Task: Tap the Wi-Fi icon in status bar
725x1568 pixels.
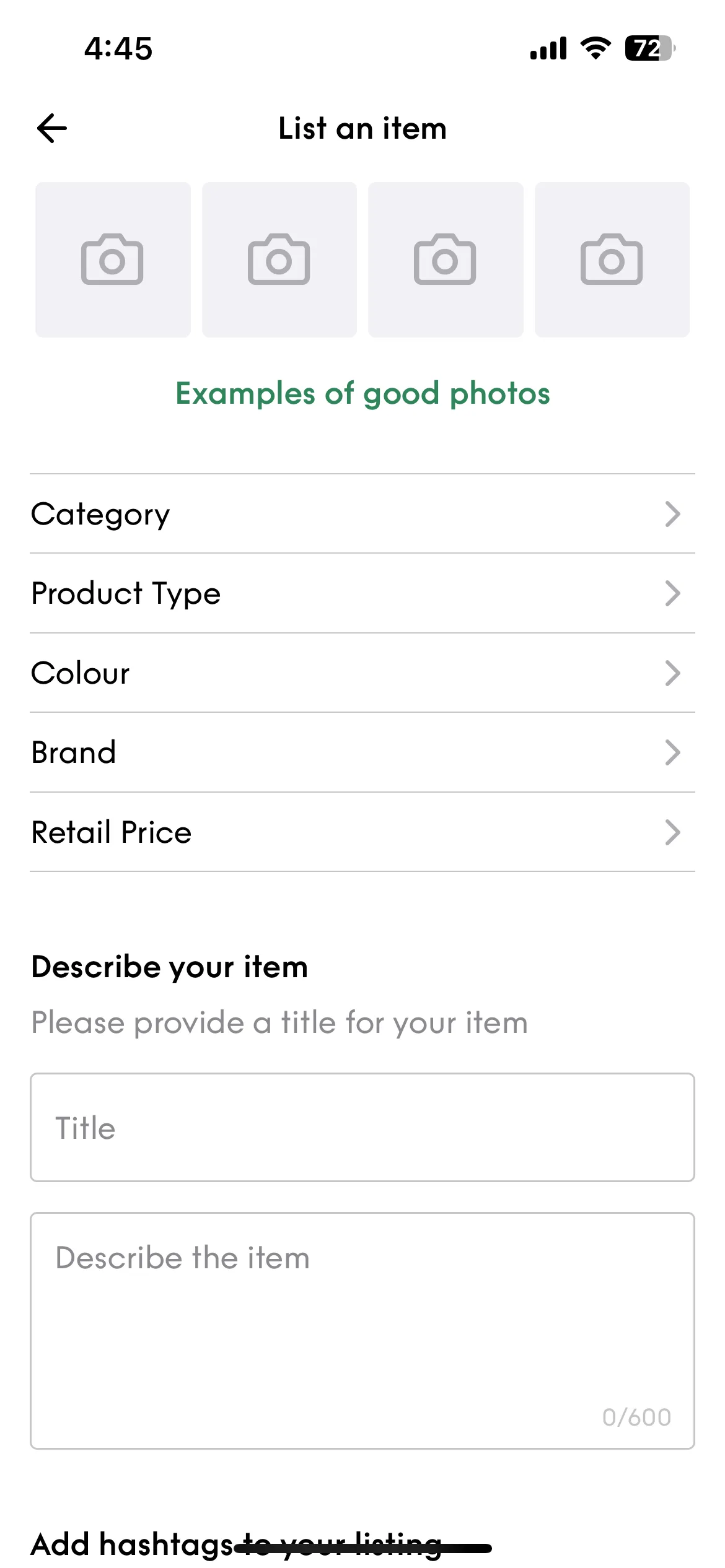Action: (595, 48)
